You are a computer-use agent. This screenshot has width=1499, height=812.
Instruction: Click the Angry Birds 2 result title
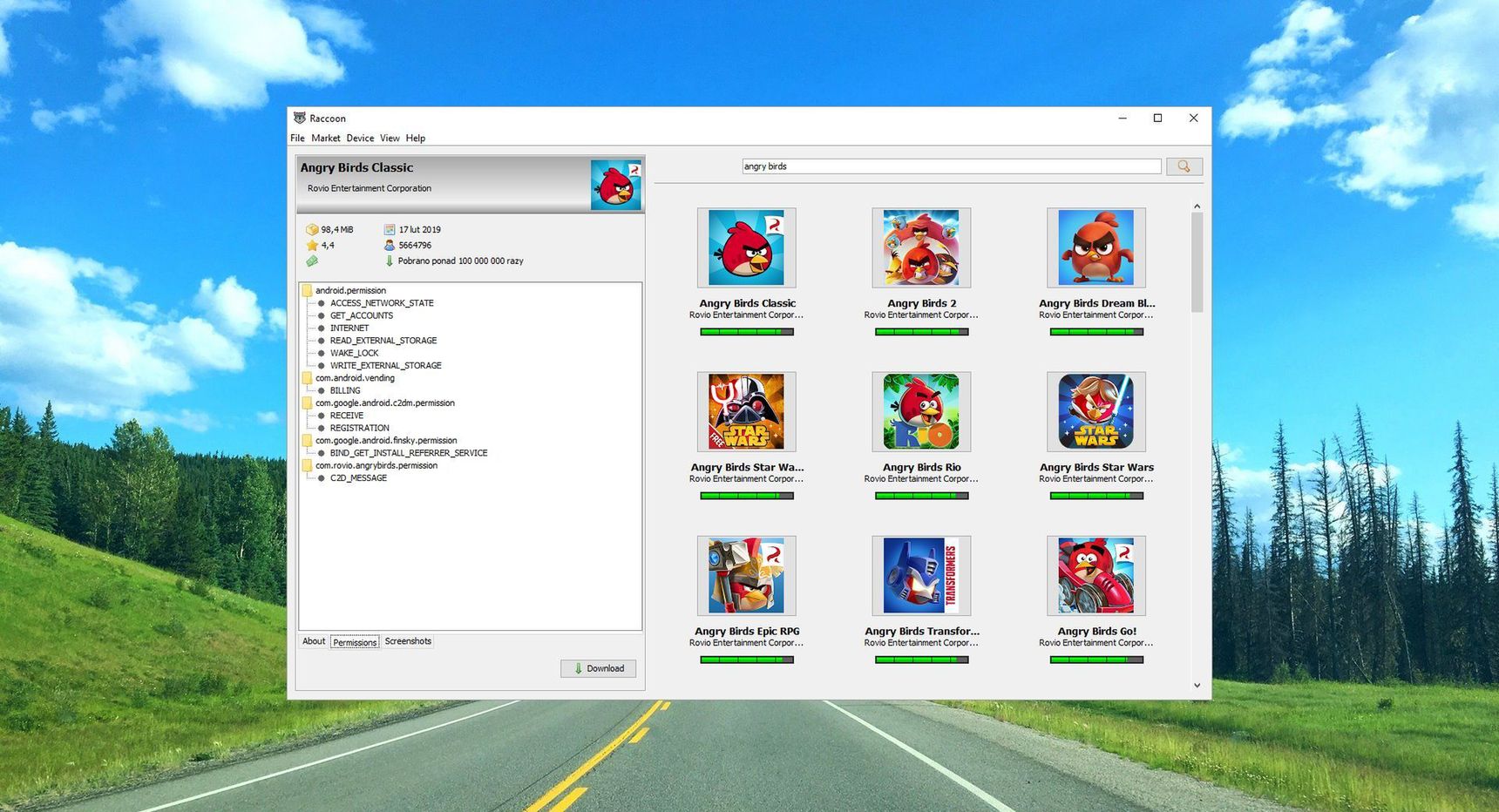click(x=922, y=303)
